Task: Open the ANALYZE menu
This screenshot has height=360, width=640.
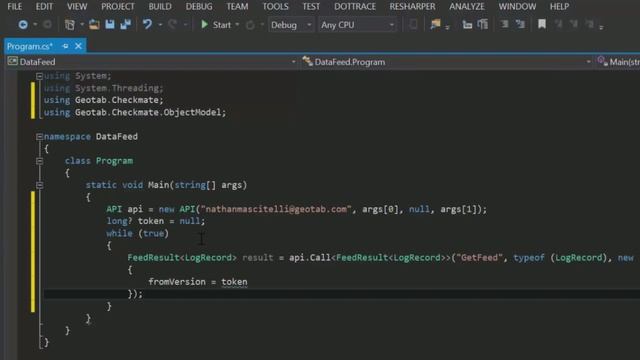Action: click(467, 7)
